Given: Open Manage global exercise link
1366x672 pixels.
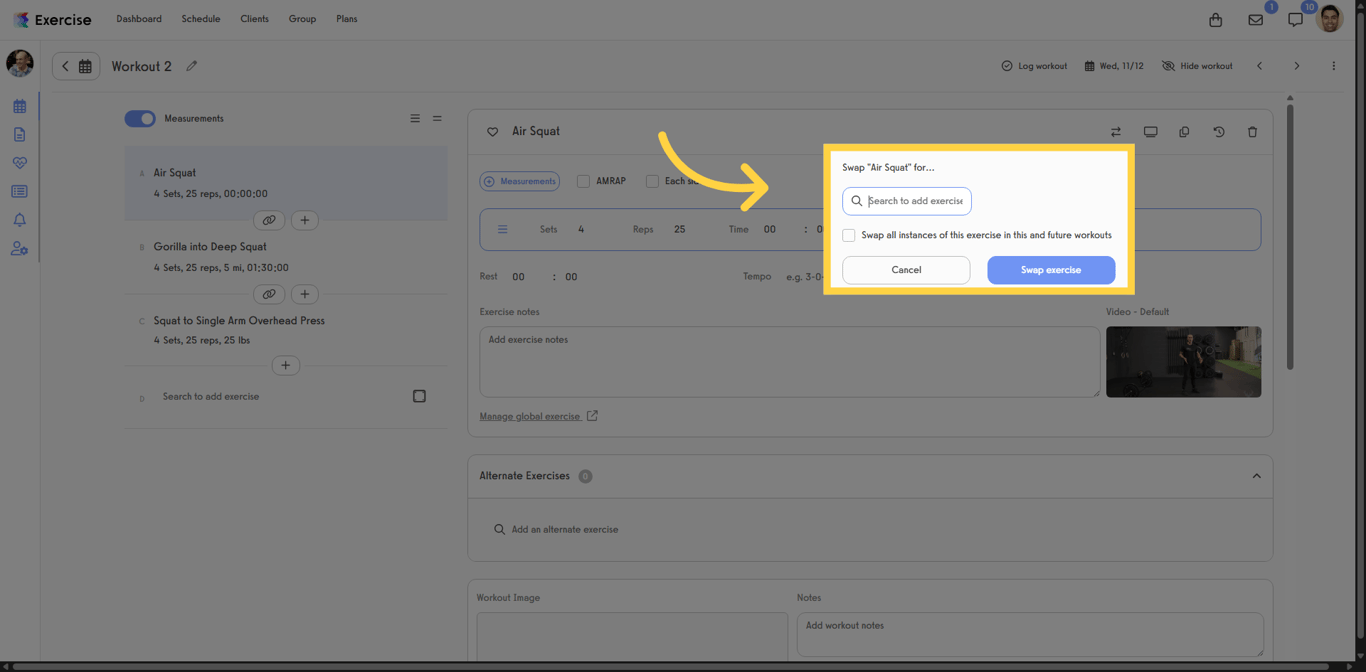Looking at the screenshot, I should click(538, 416).
